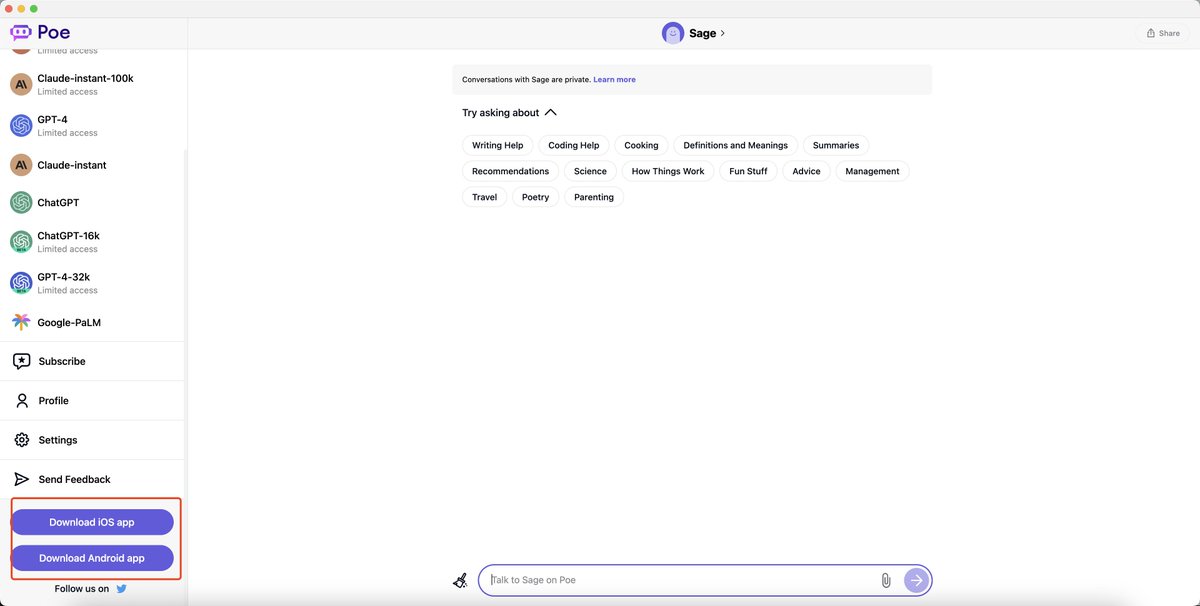Select the ChatGPT-16k avatar icon
The width and height of the screenshot is (1200, 606).
[21, 242]
